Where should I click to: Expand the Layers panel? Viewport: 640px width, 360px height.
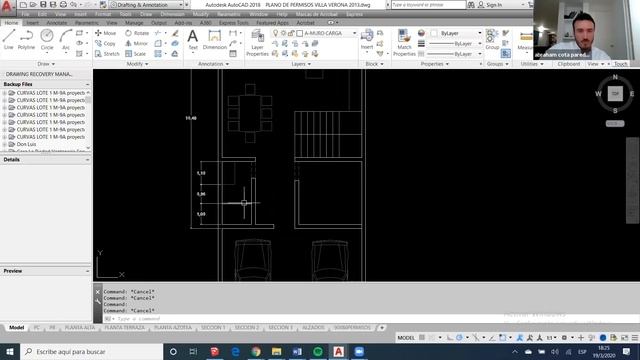[x=301, y=64]
